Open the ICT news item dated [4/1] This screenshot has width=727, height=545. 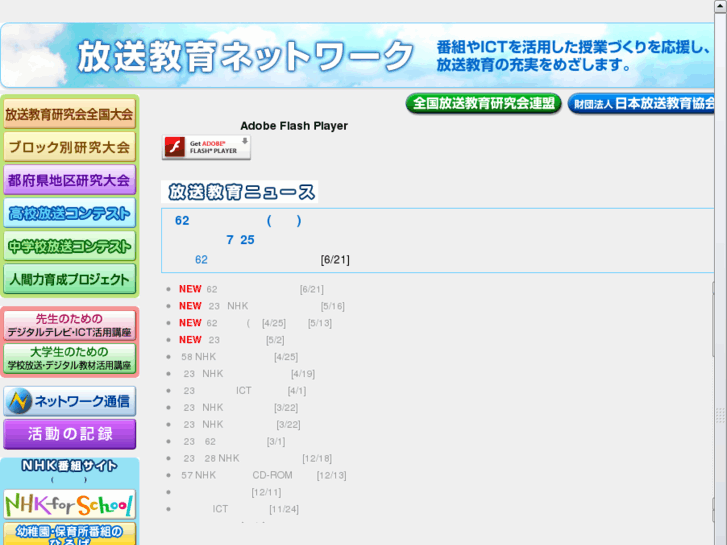[244, 391]
